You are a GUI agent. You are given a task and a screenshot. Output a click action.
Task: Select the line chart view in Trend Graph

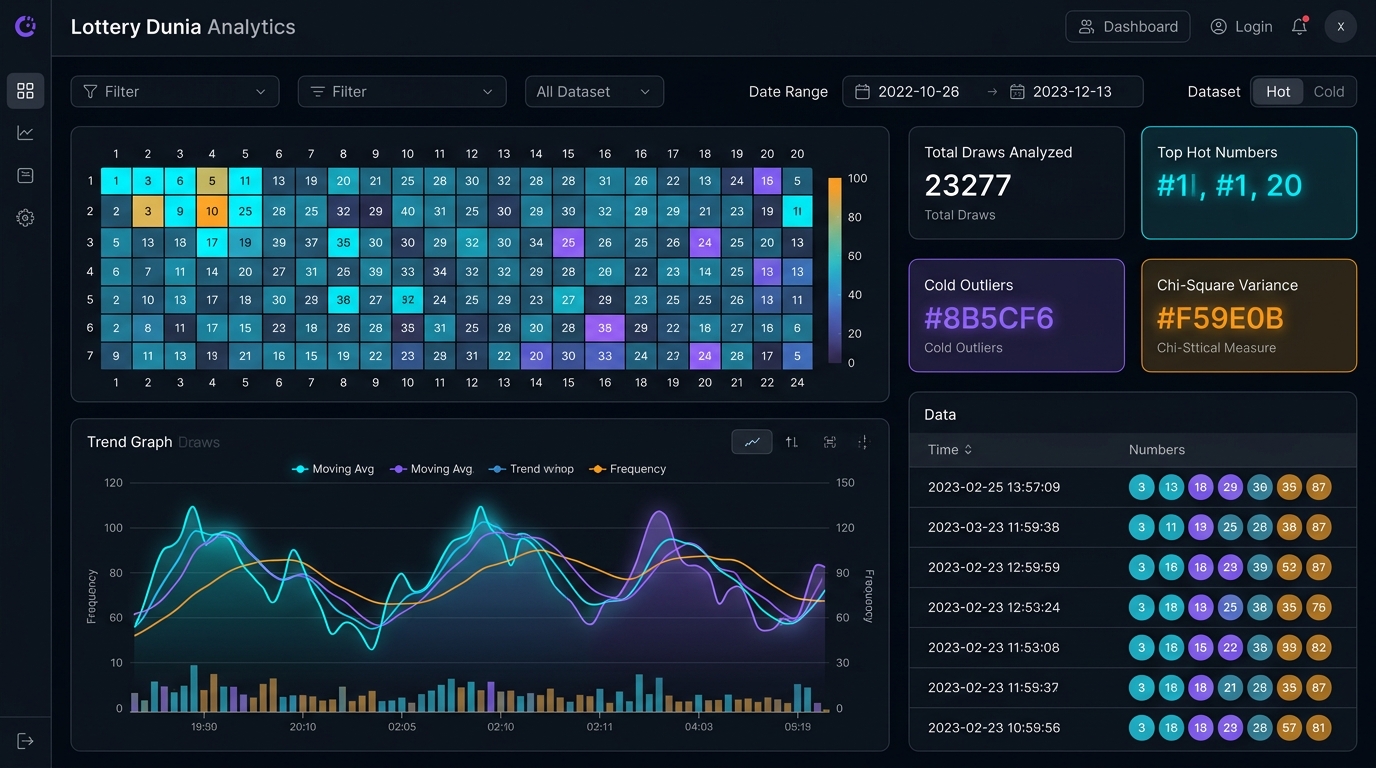tap(752, 442)
